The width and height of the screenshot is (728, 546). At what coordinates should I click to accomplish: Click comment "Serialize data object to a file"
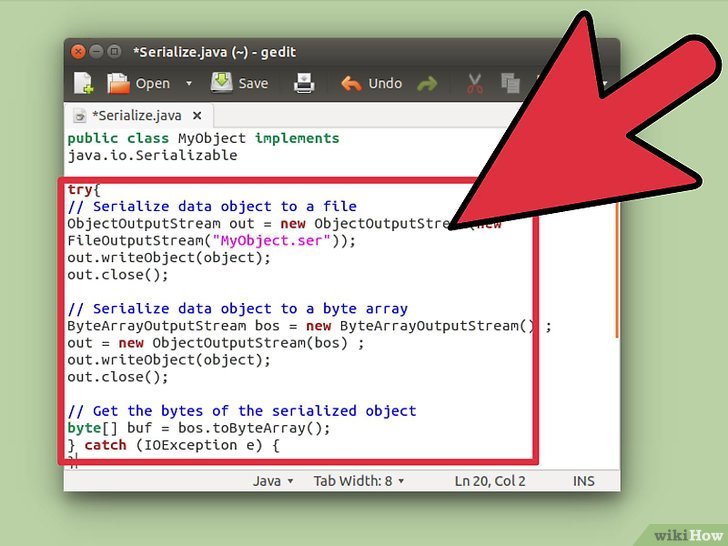click(212, 206)
